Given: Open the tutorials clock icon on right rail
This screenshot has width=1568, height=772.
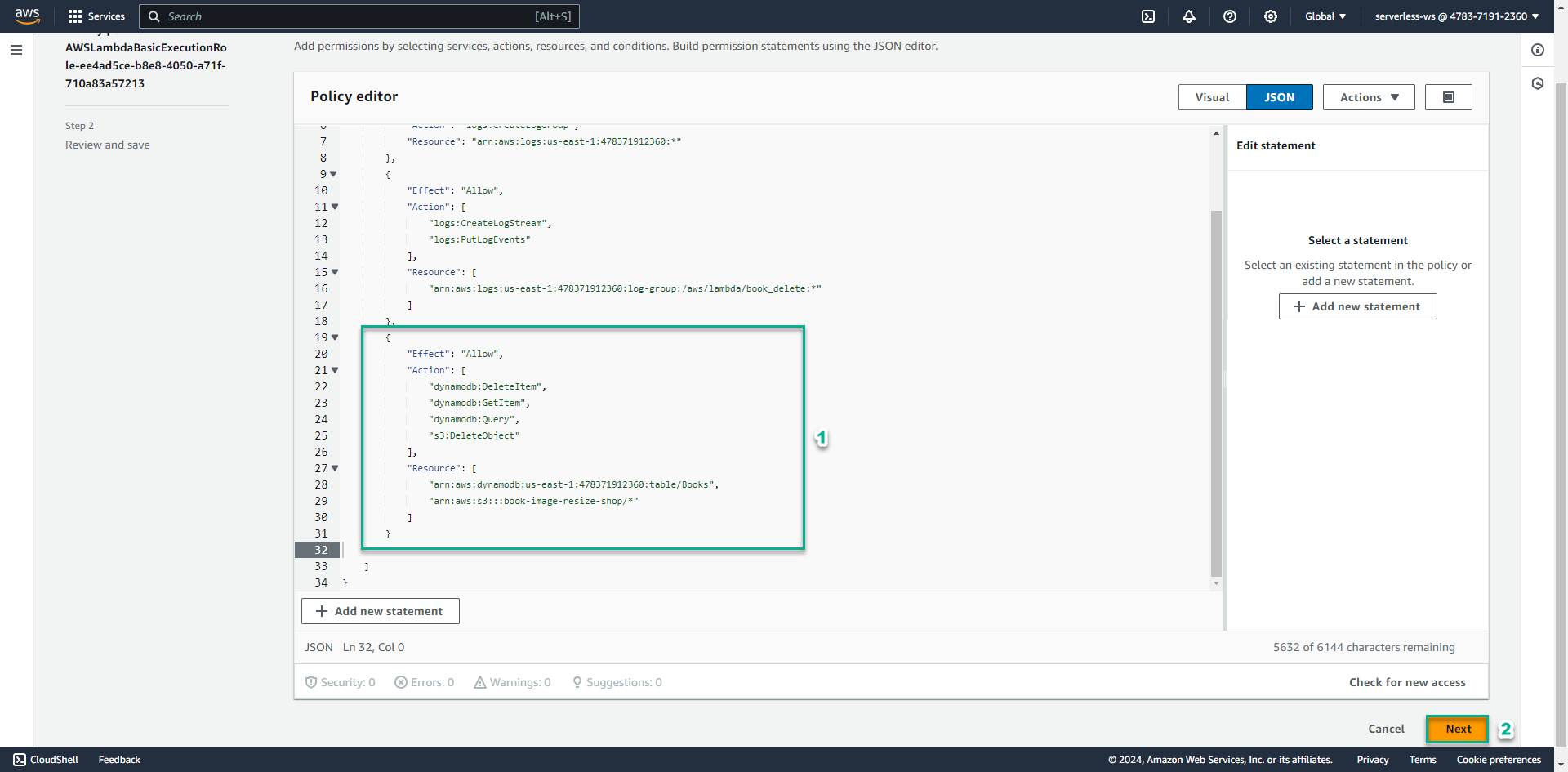Looking at the screenshot, I should point(1538,83).
